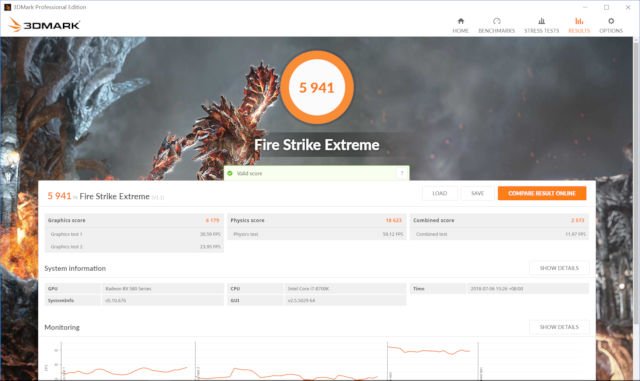Click the SAVE button
640x381 pixels.
(x=477, y=193)
